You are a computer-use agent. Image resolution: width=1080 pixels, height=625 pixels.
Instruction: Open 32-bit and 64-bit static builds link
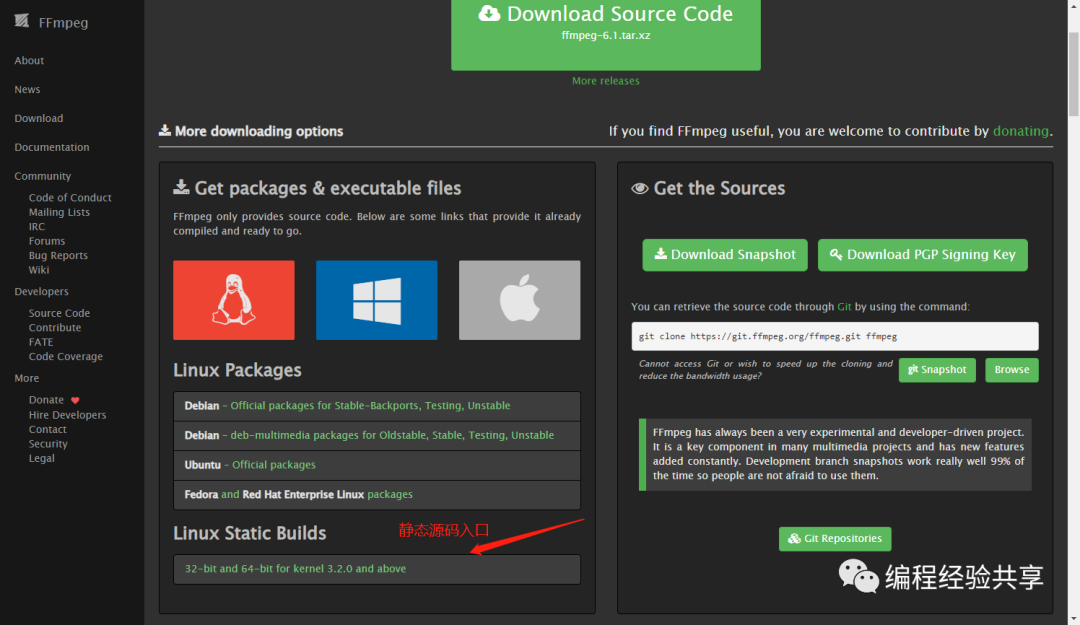click(295, 569)
